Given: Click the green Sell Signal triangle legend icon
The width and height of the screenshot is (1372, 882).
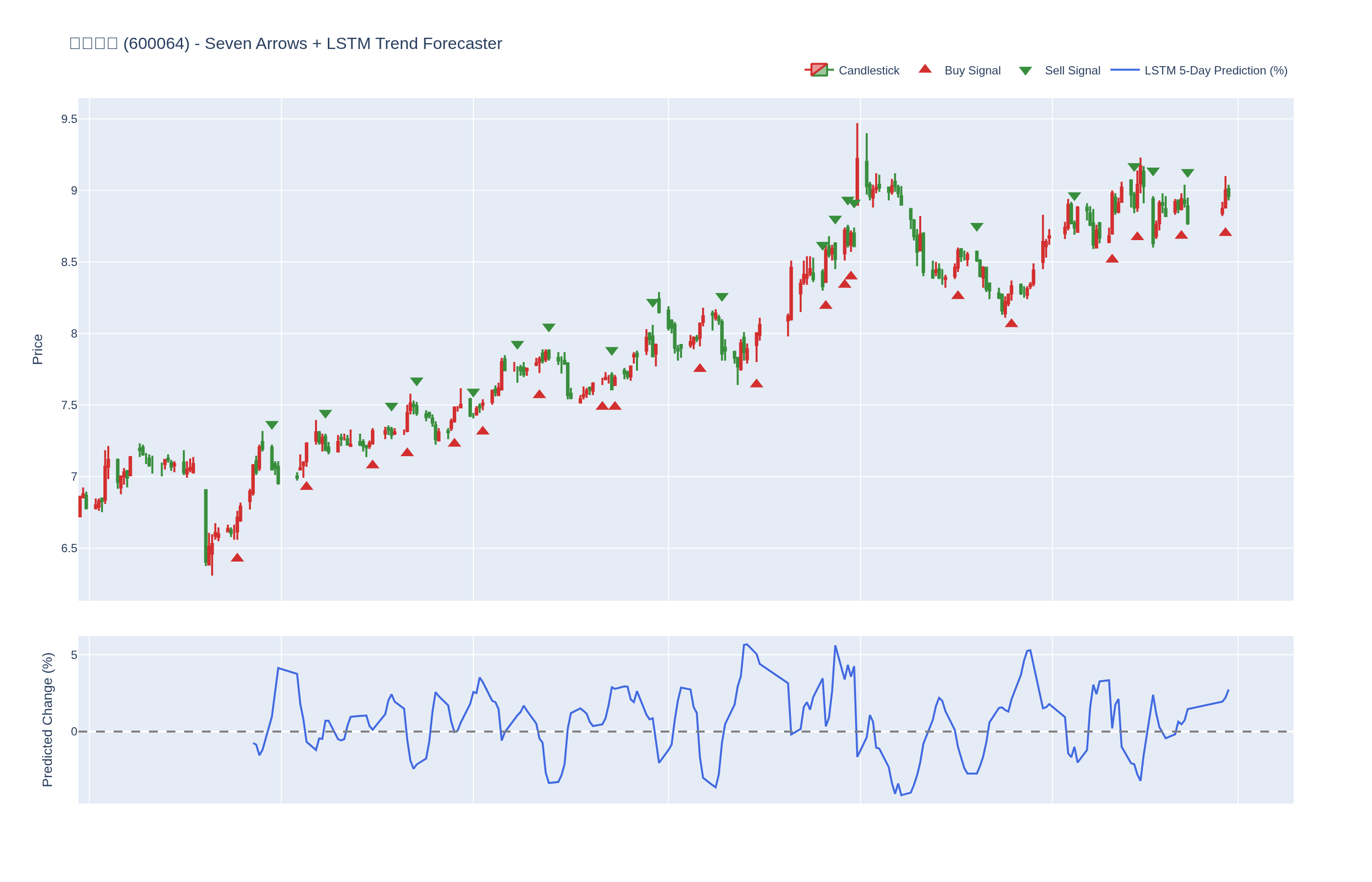Looking at the screenshot, I should [1025, 71].
